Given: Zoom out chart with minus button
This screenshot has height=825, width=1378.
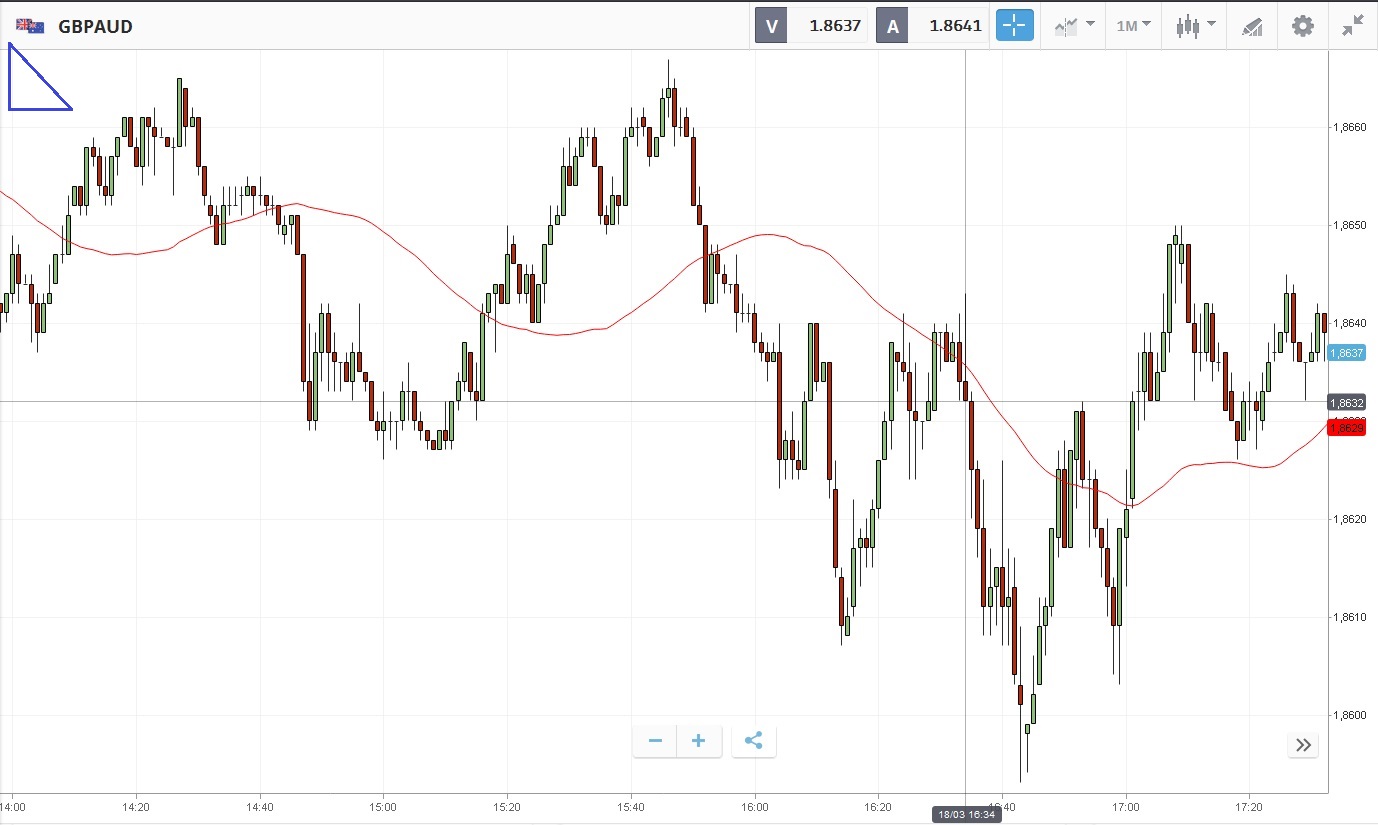Looking at the screenshot, I should pyautogui.click(x=655, y=741).
